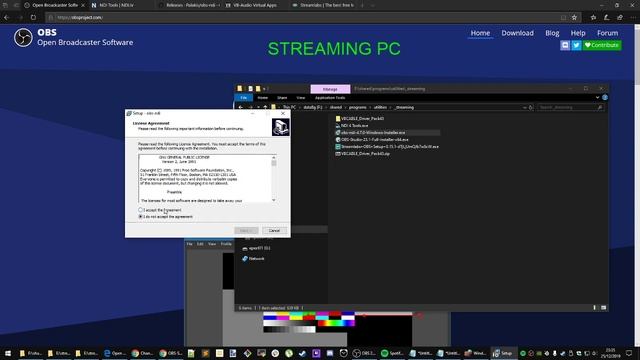
Task: Click 'utilities' in the Explorer address path
Action: click(380, 107)
